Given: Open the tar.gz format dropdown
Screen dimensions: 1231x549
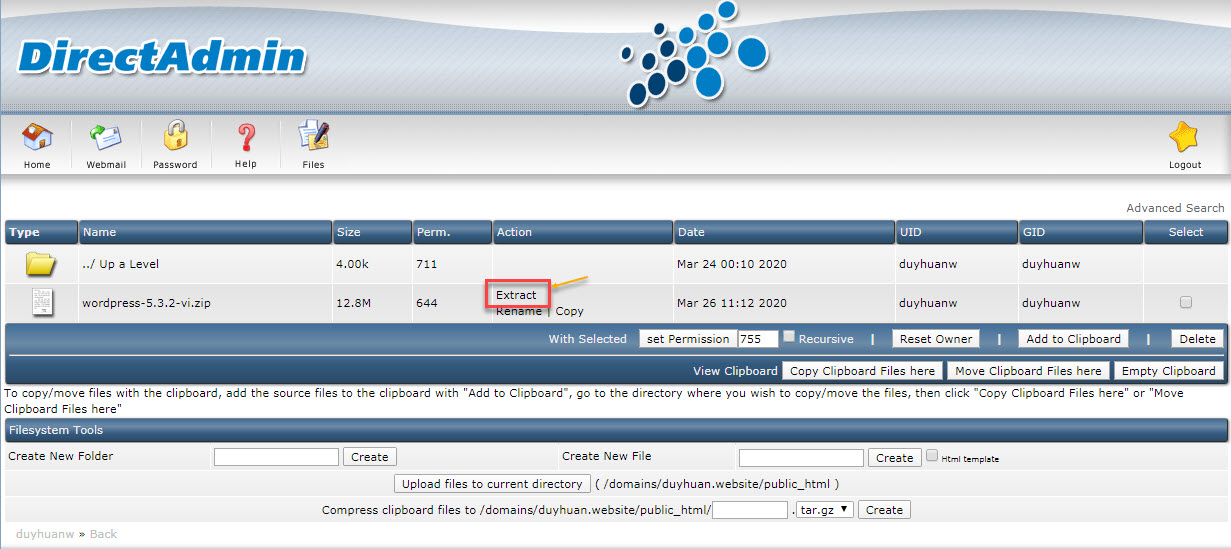Looking at the screenshot, I should coord(825,510).
